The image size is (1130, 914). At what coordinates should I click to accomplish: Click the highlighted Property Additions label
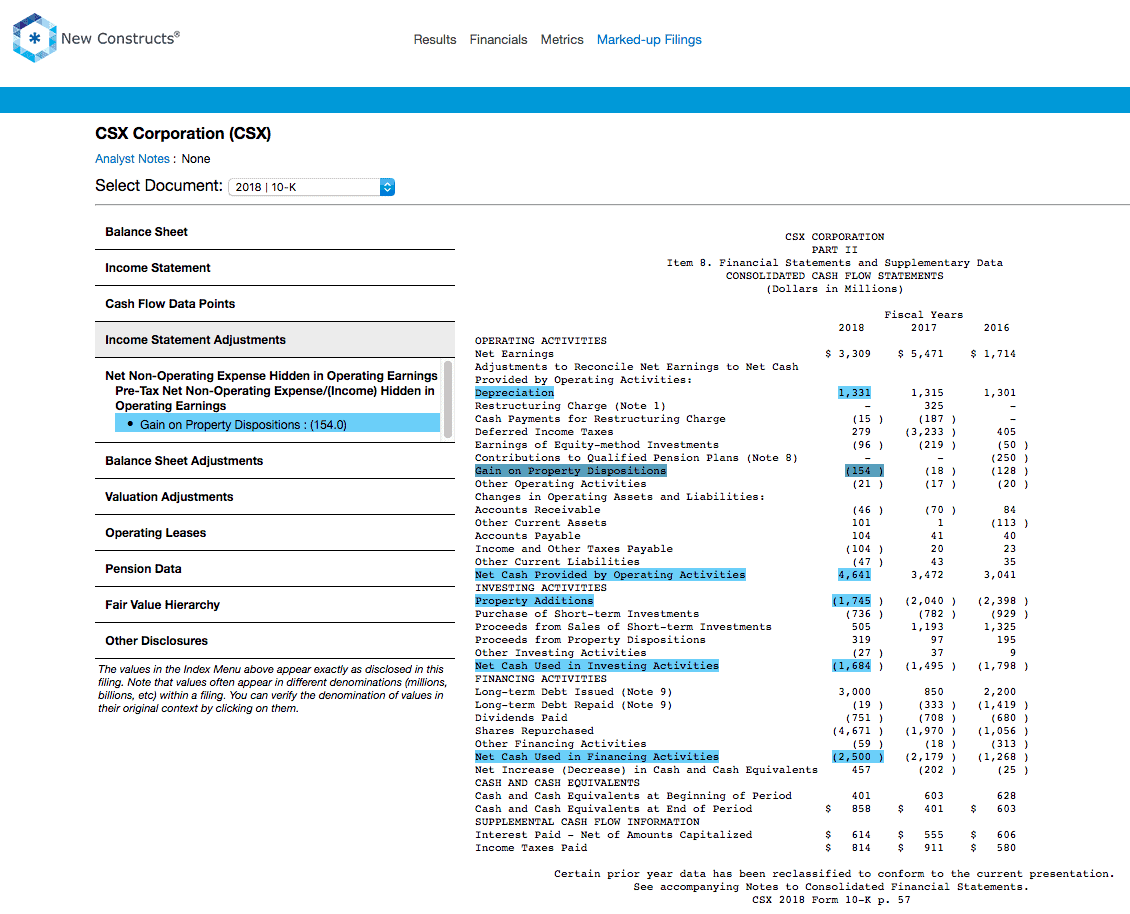(534, 600)
